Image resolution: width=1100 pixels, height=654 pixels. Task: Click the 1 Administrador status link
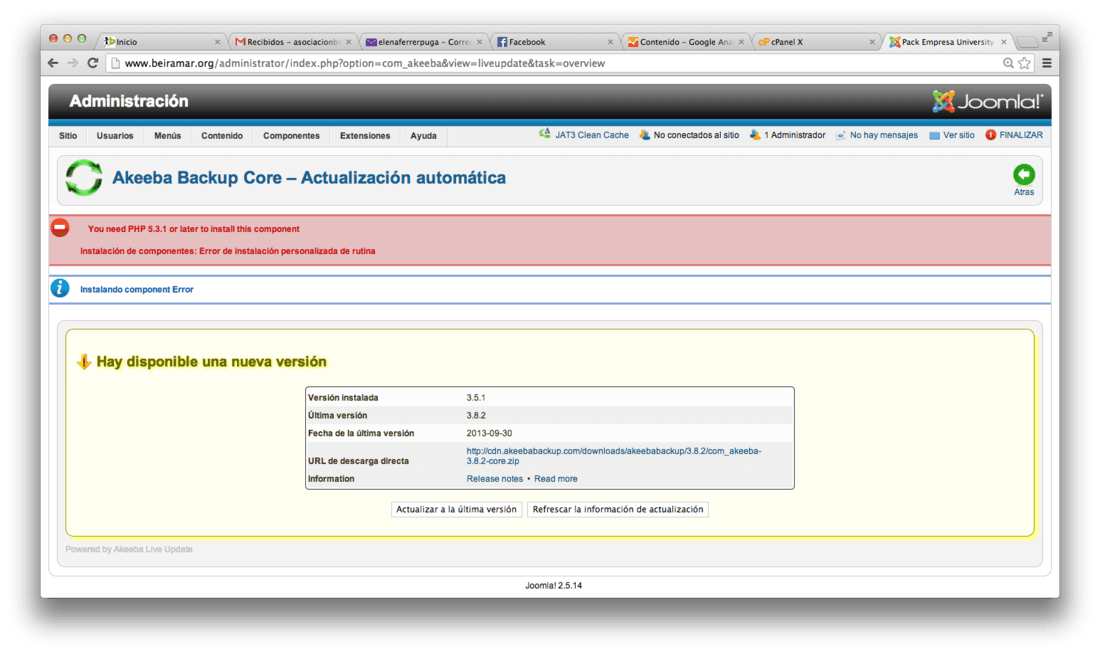pos(794,135)
